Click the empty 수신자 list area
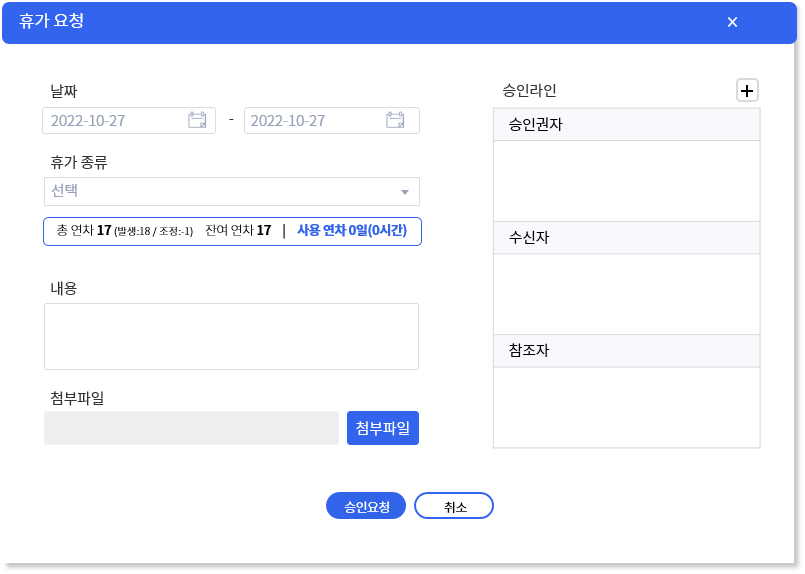Image resolution: width=805 pixels, height=574 pixels. tap(626, 294)
